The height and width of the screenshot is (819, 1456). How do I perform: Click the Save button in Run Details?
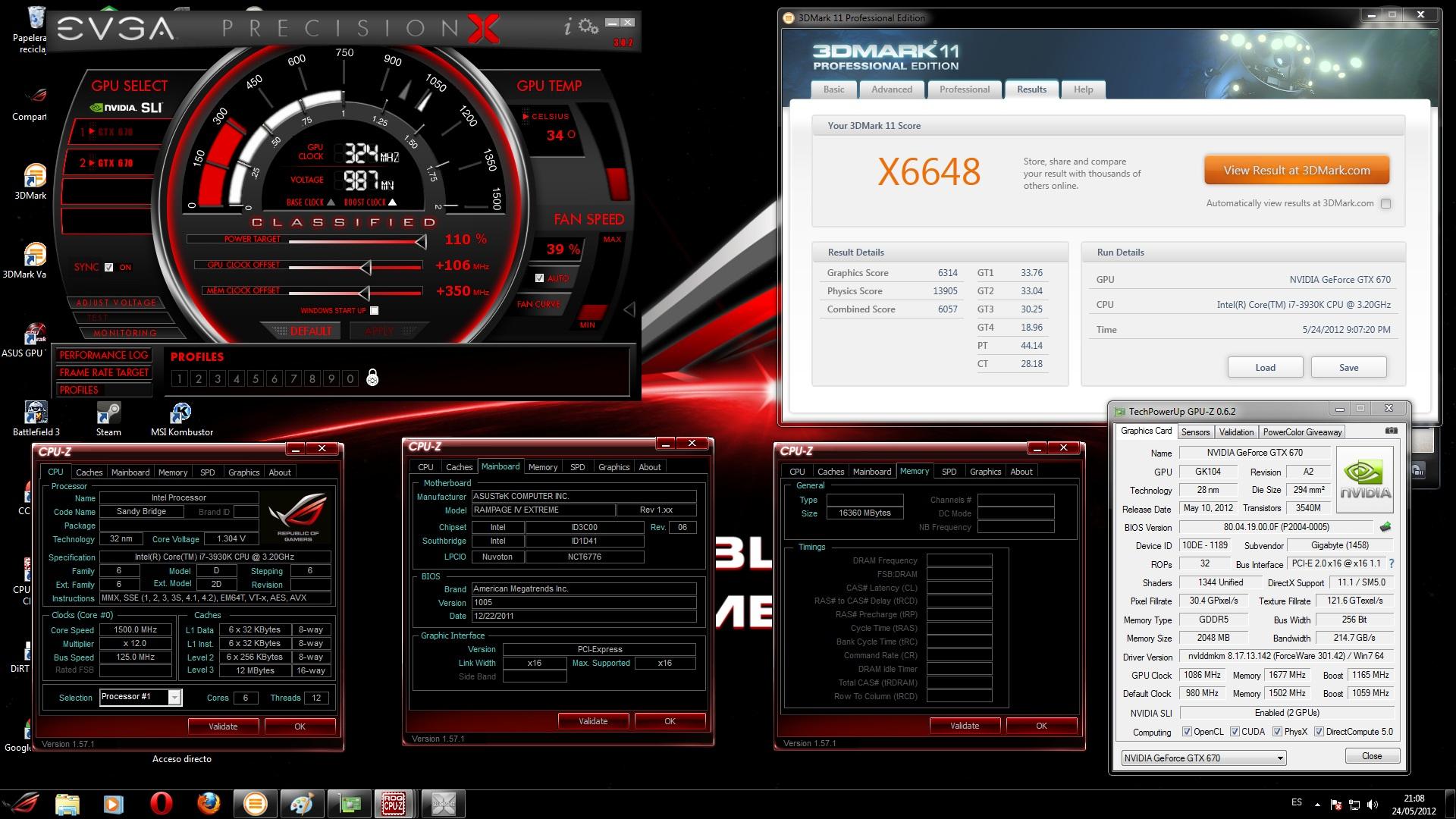coord(1348,367)
